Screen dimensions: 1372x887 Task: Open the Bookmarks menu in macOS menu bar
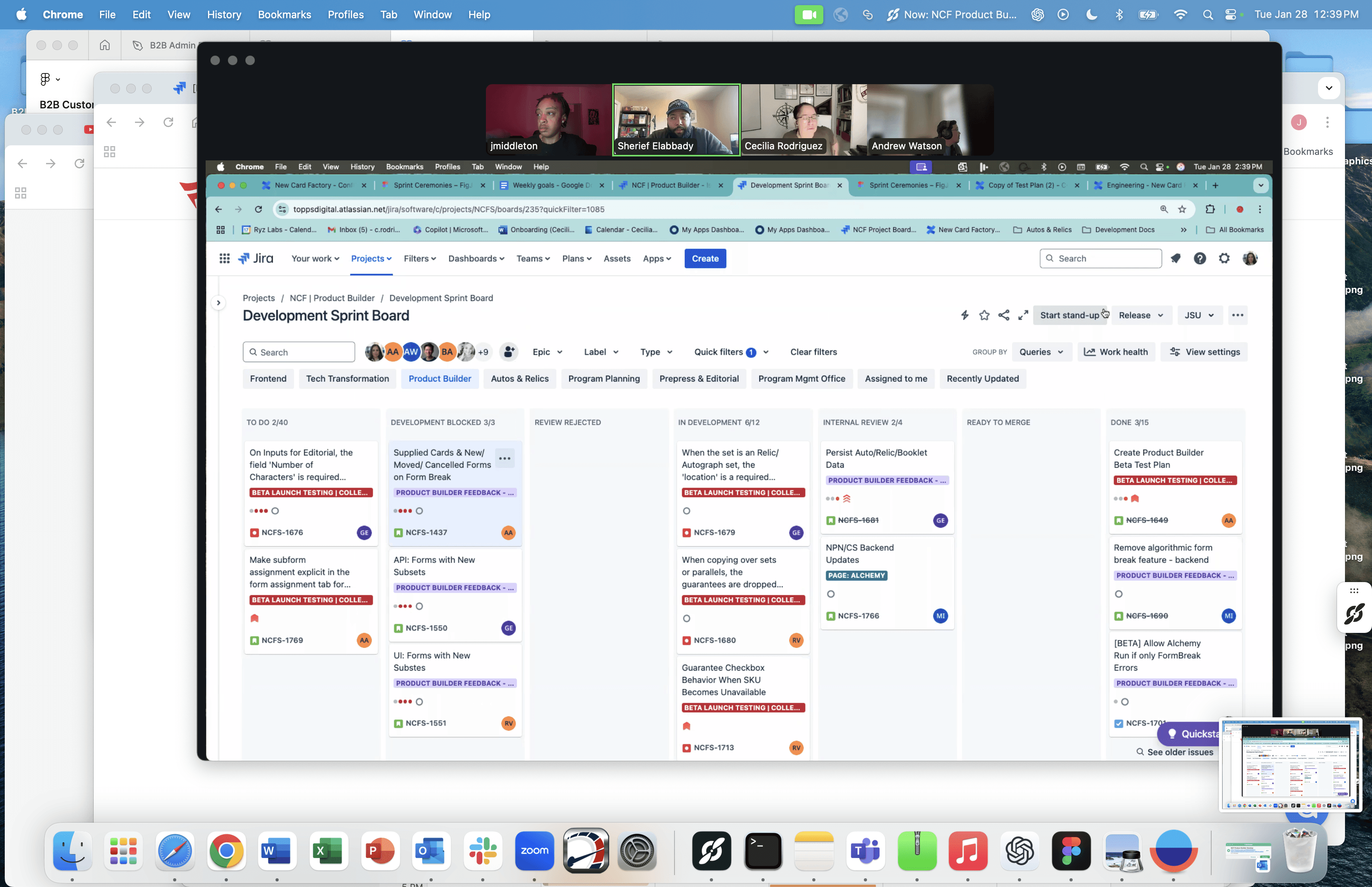click(284, 14)
